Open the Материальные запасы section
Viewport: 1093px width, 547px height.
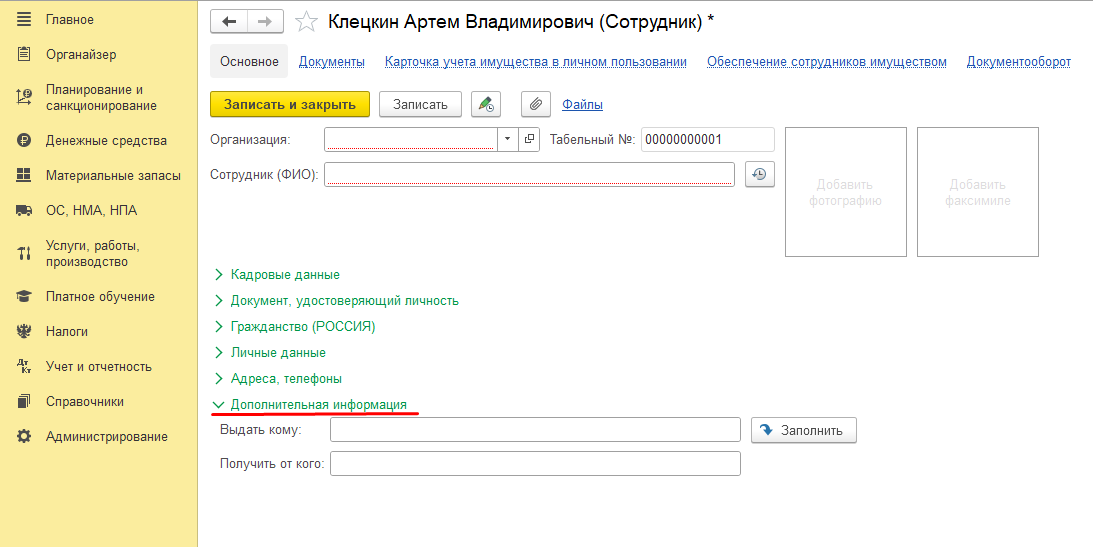pyautogui.click(x=113, y=176)
